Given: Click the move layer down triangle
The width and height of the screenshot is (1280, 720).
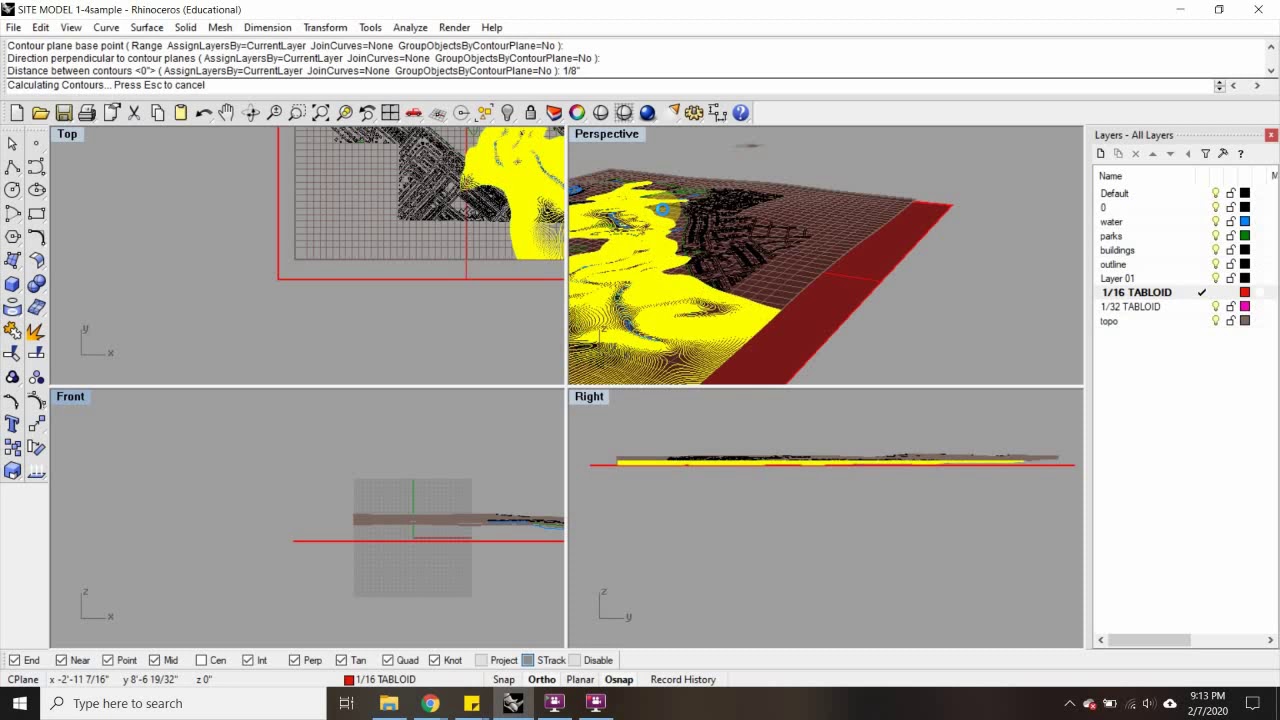Looking at the screenshot, I should (x=1170, y=154).
